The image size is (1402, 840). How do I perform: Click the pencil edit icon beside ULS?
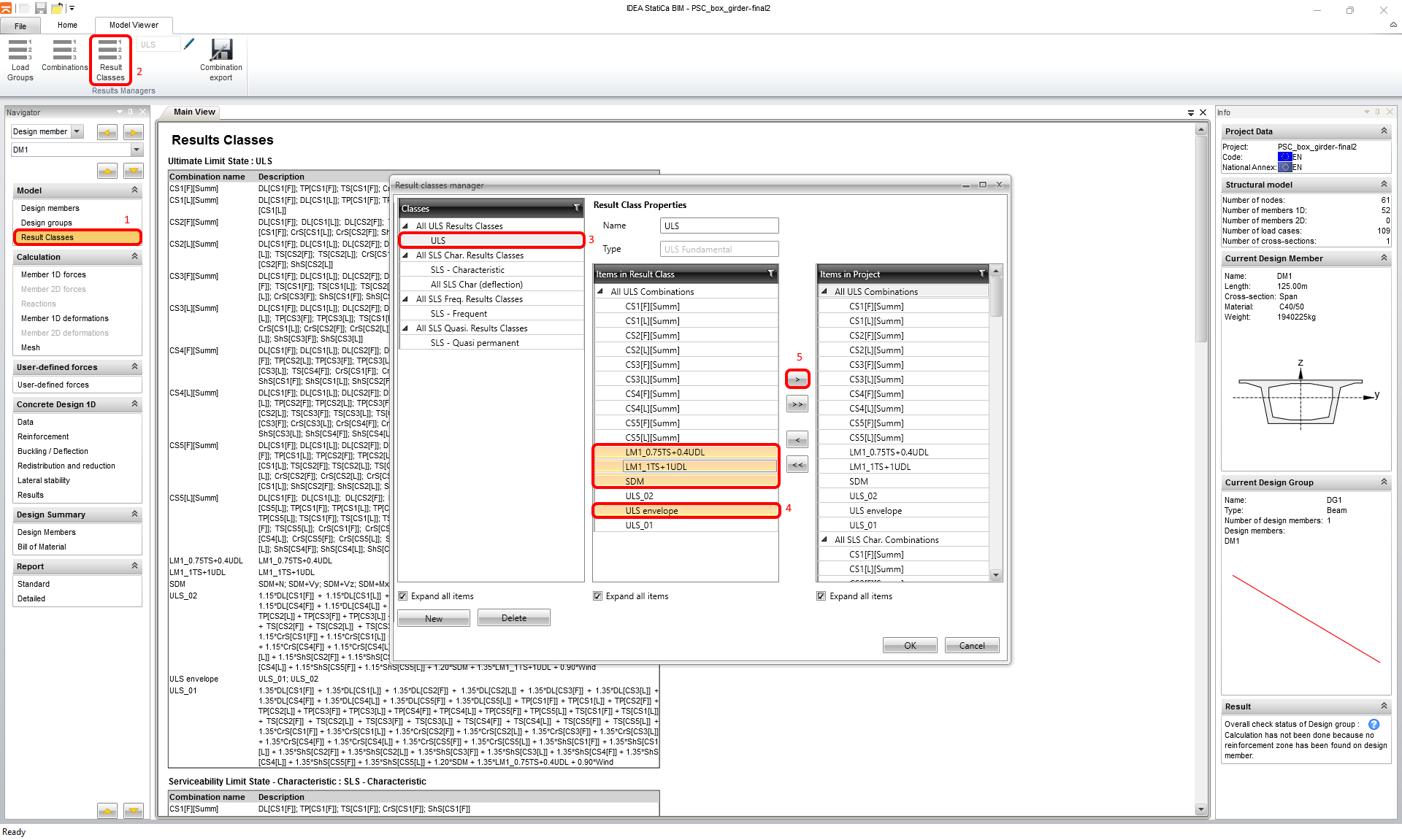[x=189, y=44]
